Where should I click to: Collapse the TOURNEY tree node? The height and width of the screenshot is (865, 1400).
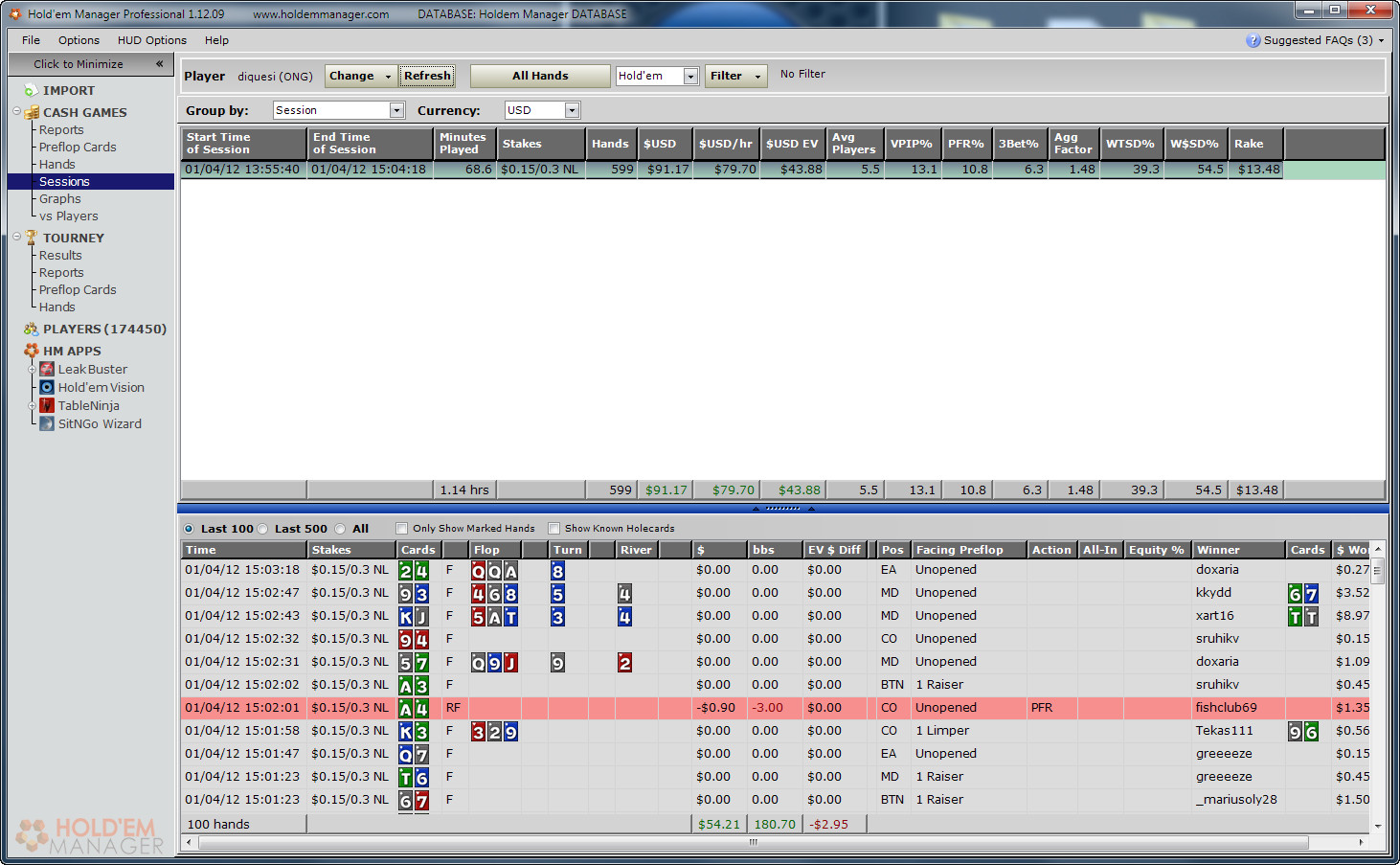[x=16, y=237]
